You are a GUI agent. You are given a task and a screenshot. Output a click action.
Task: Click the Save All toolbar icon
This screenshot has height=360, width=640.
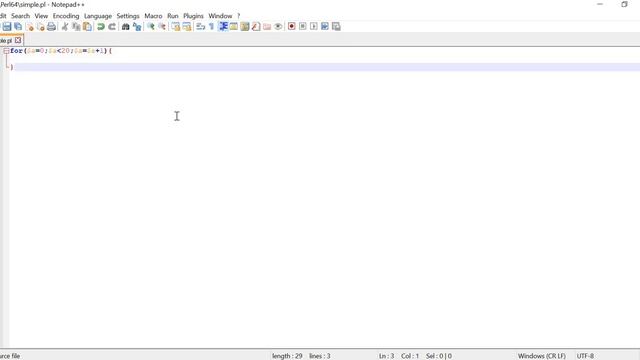pyautogui.click(x=18, y=27)
